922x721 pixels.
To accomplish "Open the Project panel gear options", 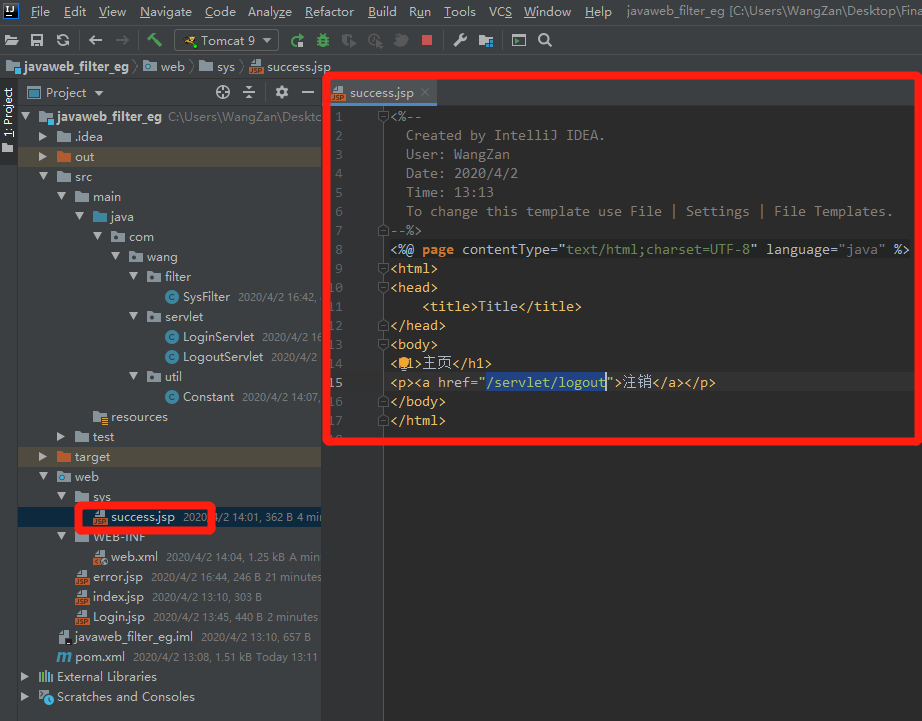I will (x=282, y=92).
